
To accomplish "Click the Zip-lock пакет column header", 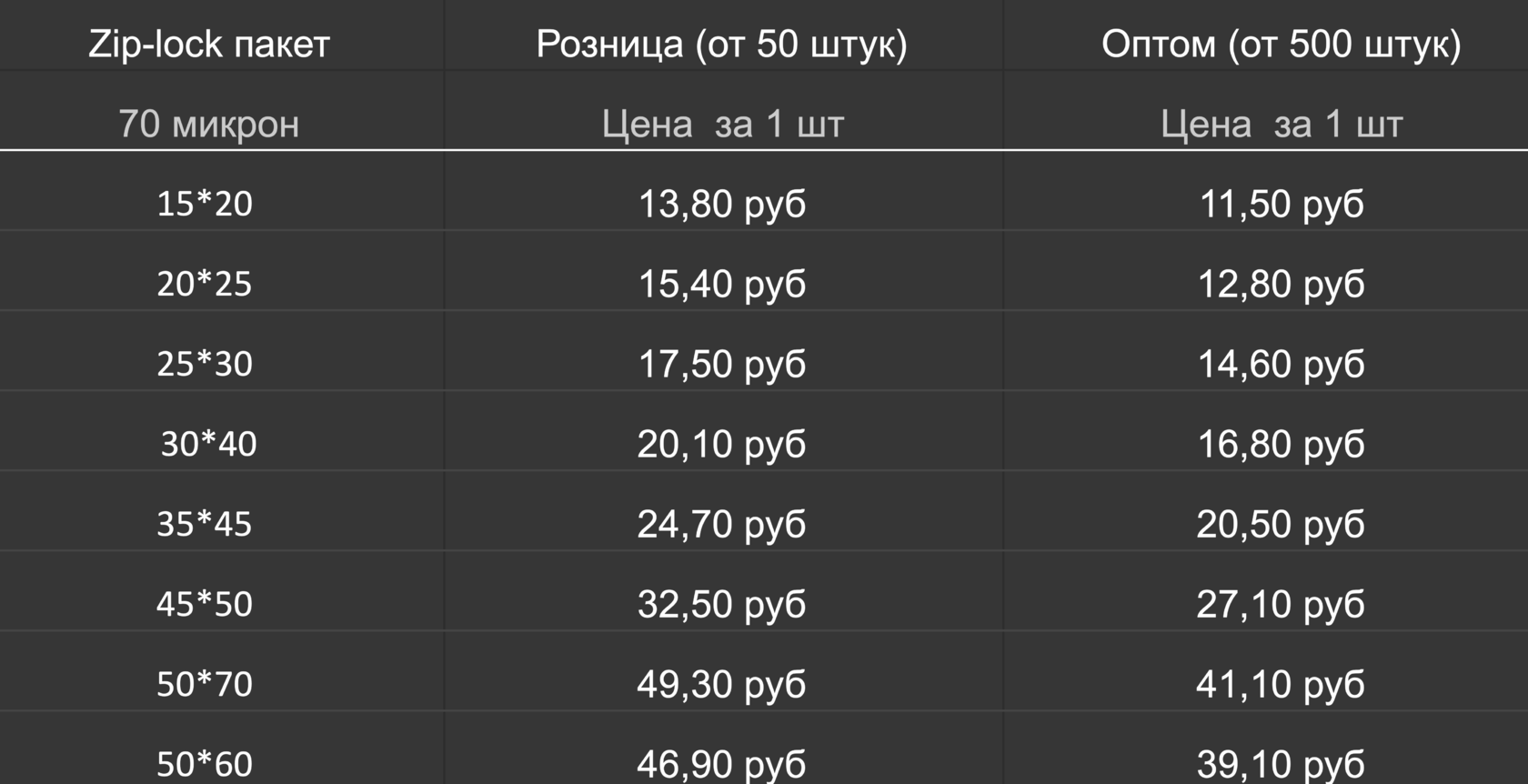I will pos(208,44).
